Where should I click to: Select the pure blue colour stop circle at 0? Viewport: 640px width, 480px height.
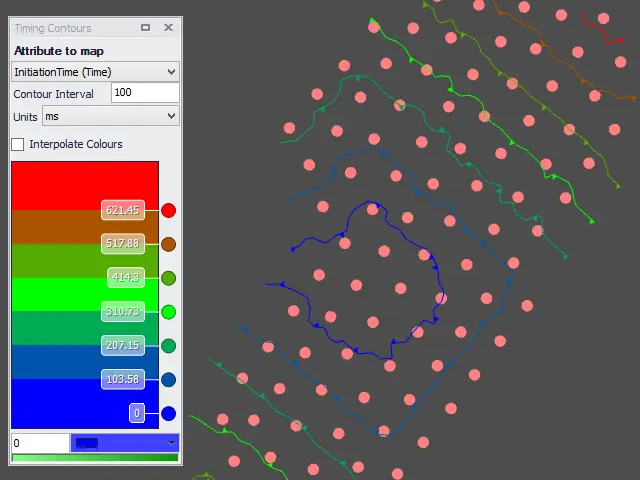[x=168, y=413]
